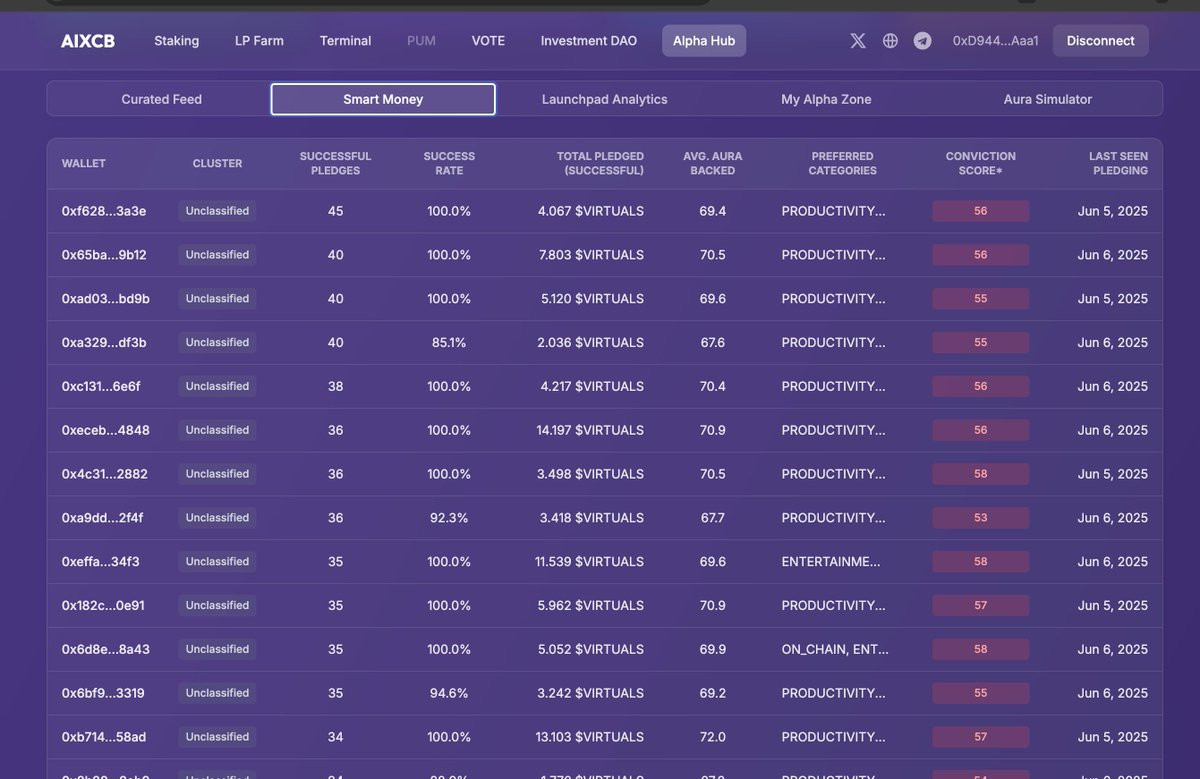Open the X (Twitter) icon link
Viewport: 1200px width, 779px height.
click(x=858, y=41)
